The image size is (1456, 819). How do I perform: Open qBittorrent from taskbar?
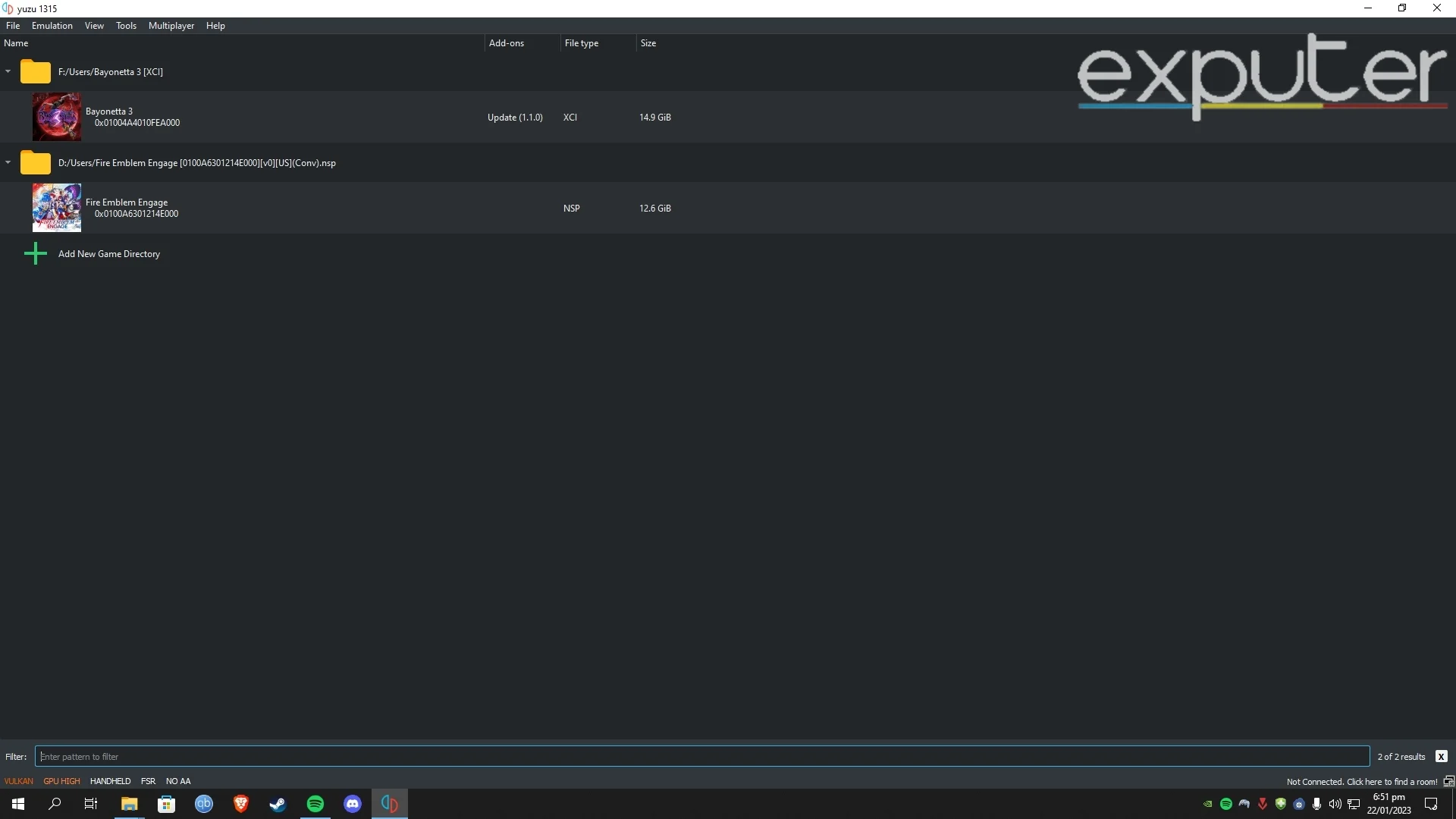203,804
